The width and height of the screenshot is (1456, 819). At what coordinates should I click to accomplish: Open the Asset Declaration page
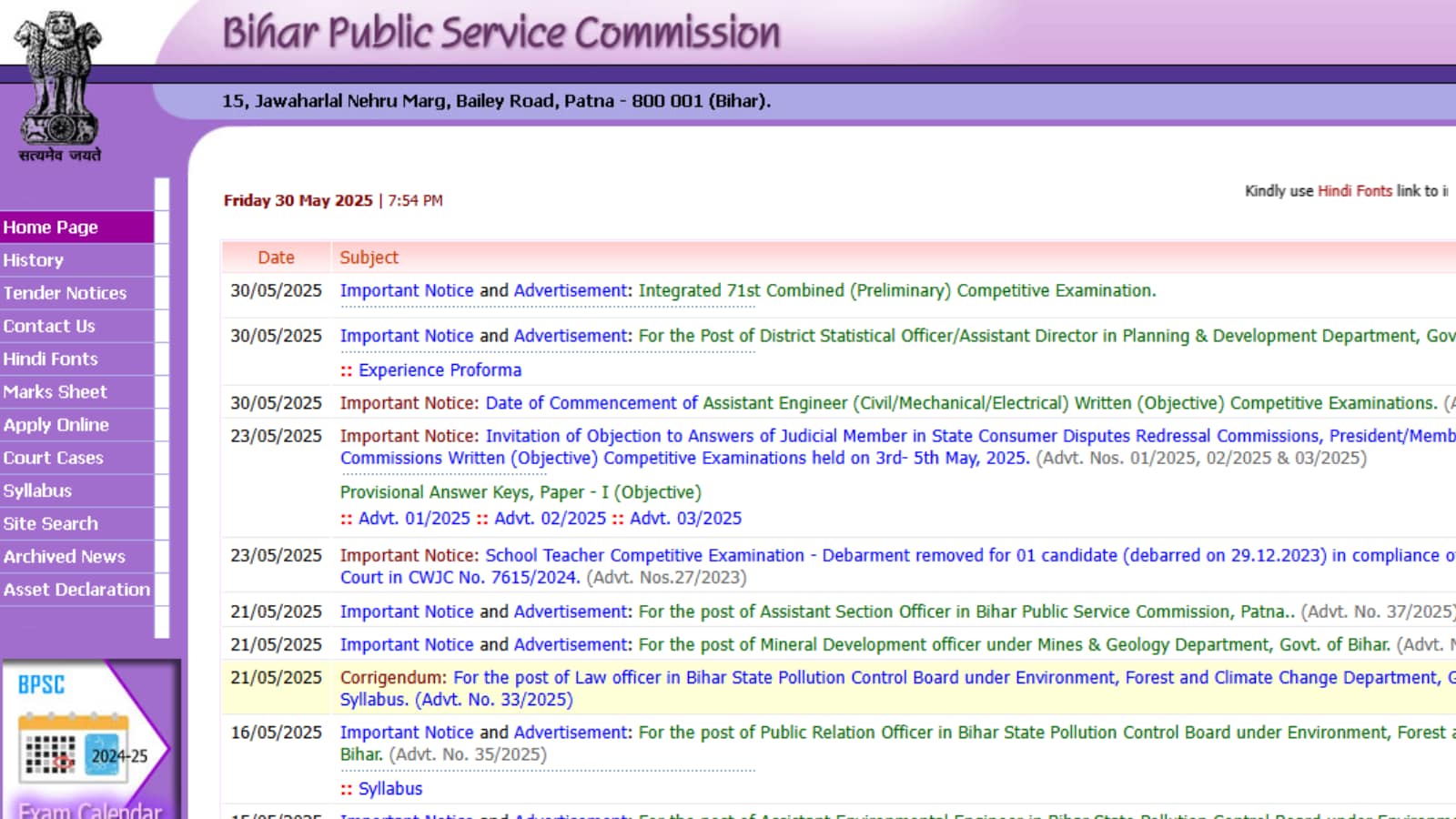76,589
